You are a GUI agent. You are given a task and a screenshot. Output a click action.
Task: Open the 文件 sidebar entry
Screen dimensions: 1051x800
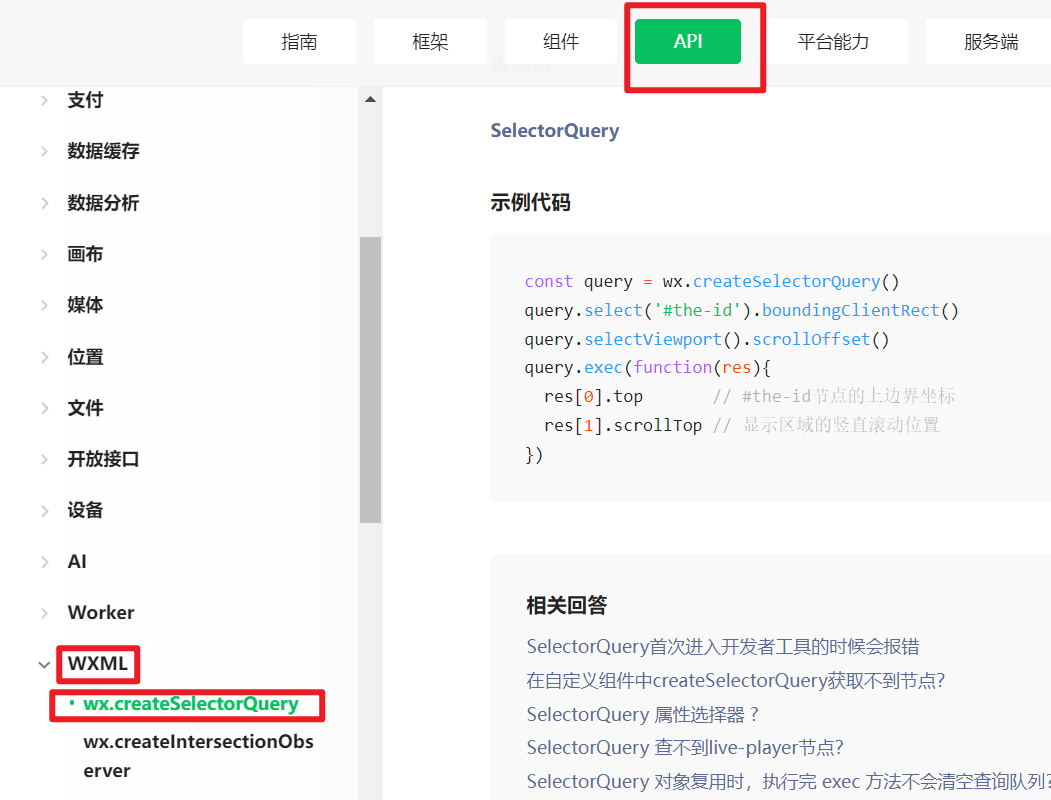click(x=85, y=408)
